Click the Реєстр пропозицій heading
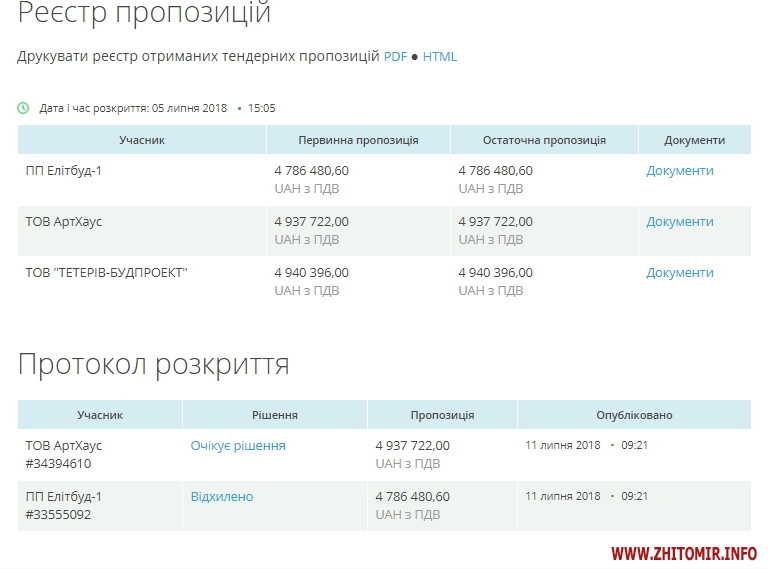Screen dimensions: 770x569 pyautogui.click(x=144, y=15)
